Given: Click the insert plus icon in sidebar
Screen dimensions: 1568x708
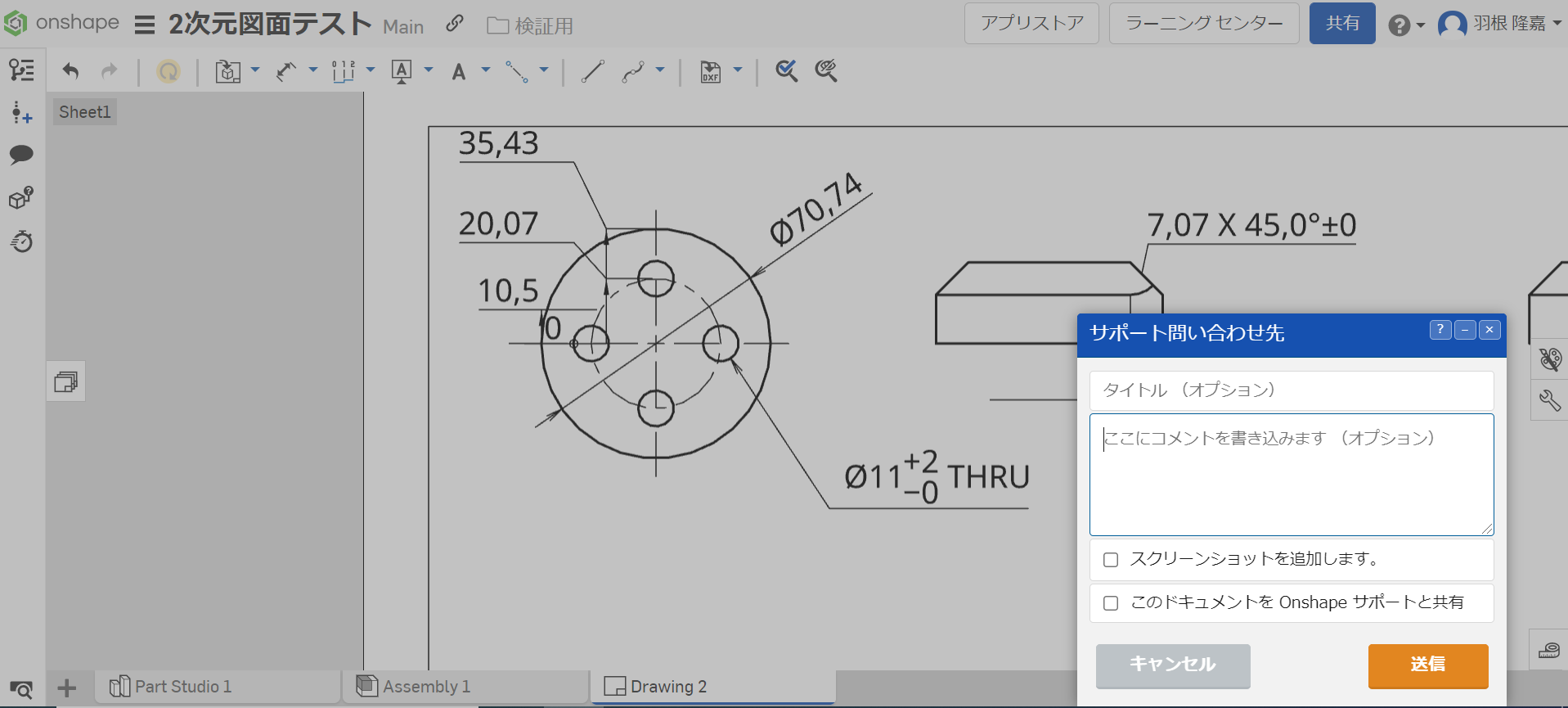Looking at the screenshot, I should click(22, 113).
